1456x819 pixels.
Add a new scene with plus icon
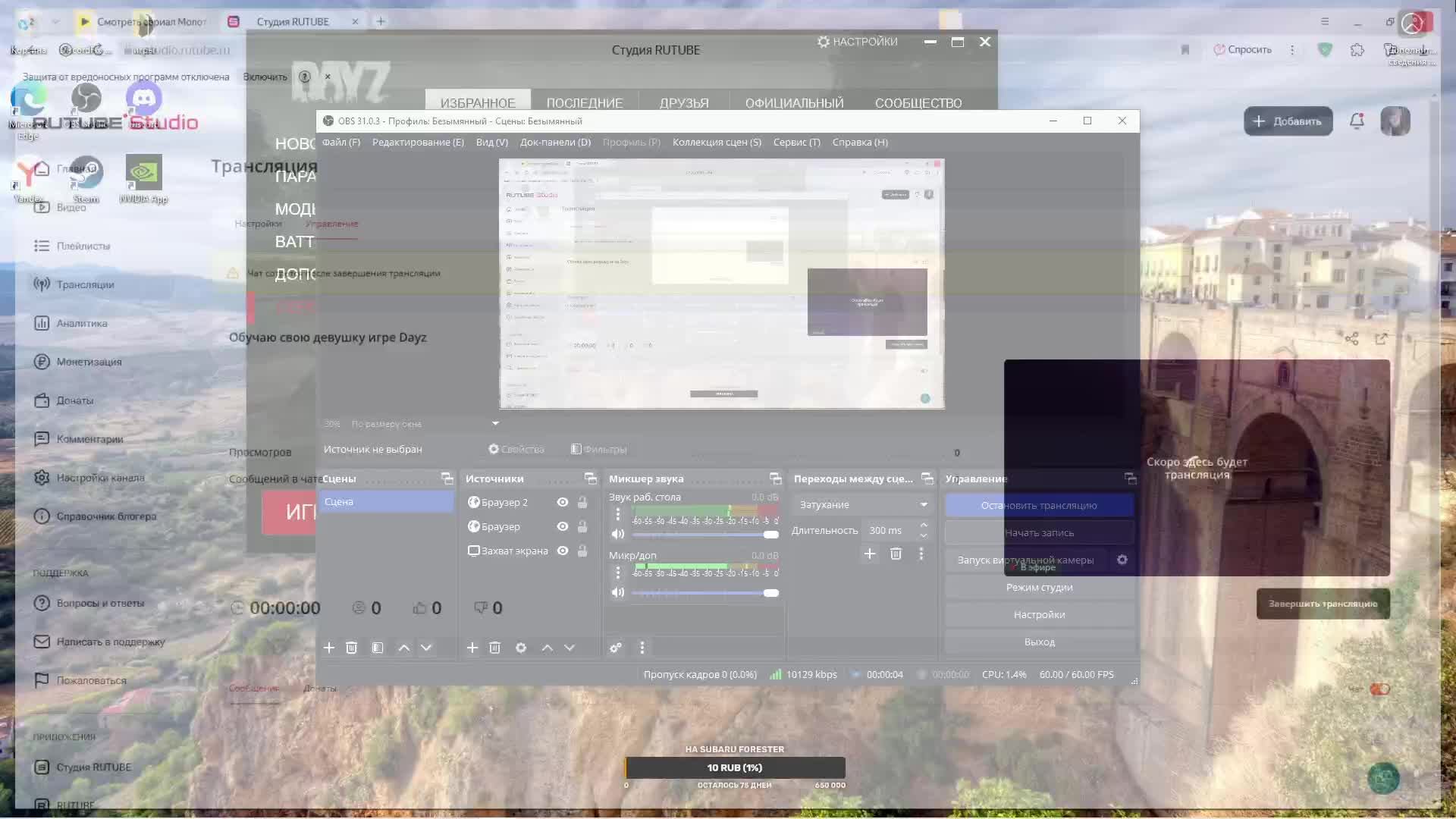click(328, 648)
